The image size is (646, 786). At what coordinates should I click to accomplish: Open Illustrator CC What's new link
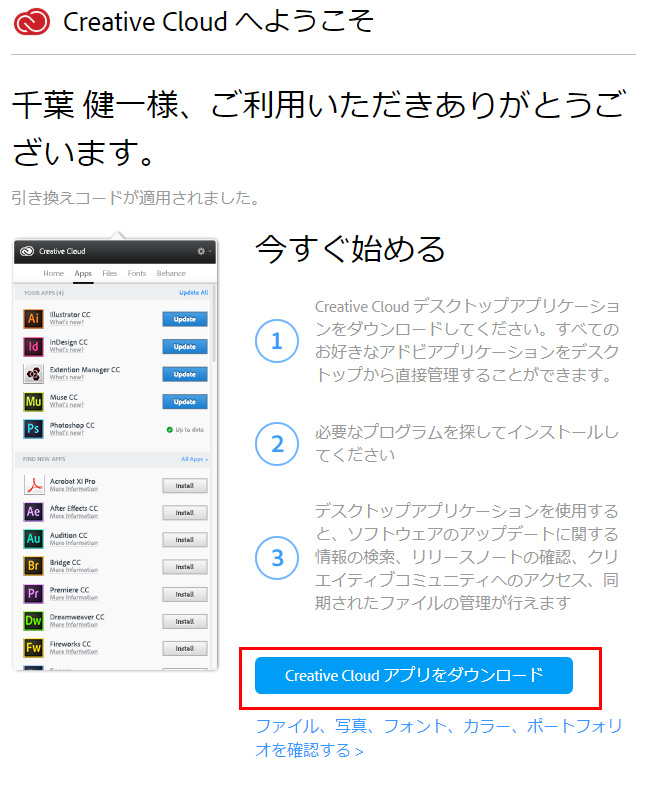pyautogui.click(x=67, y=322)
